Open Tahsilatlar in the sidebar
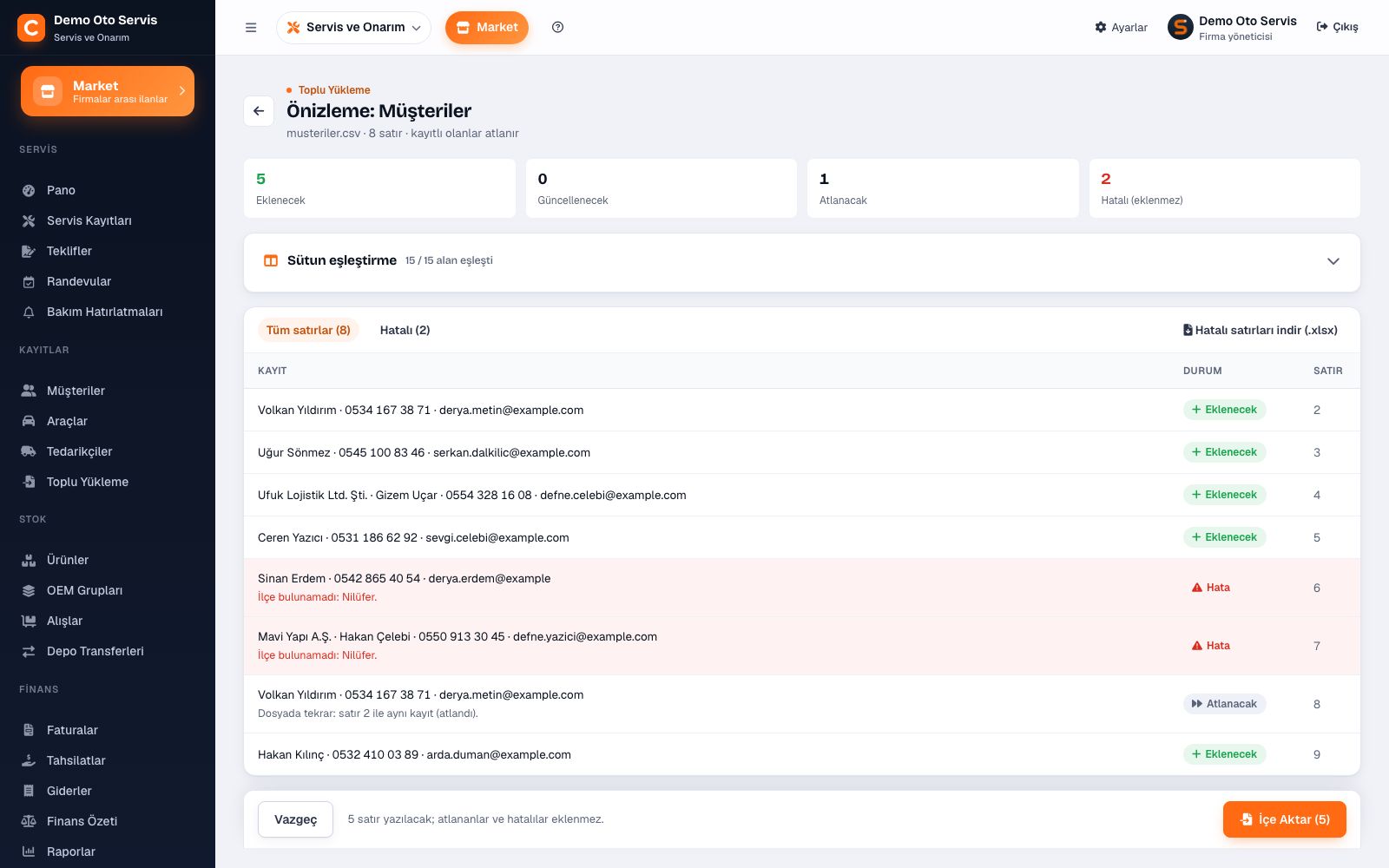 click(x=108, y=760)
